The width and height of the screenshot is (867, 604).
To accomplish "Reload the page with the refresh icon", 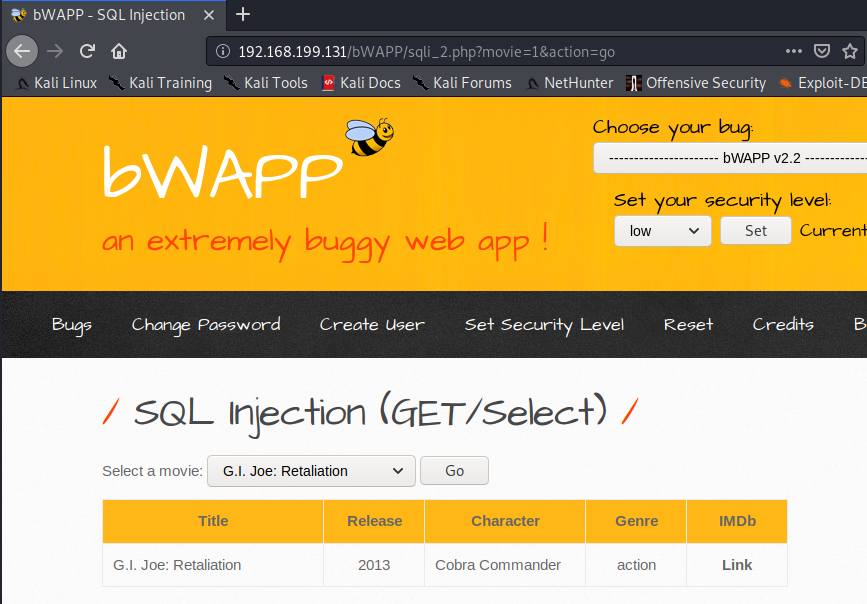I will [87, 51].
